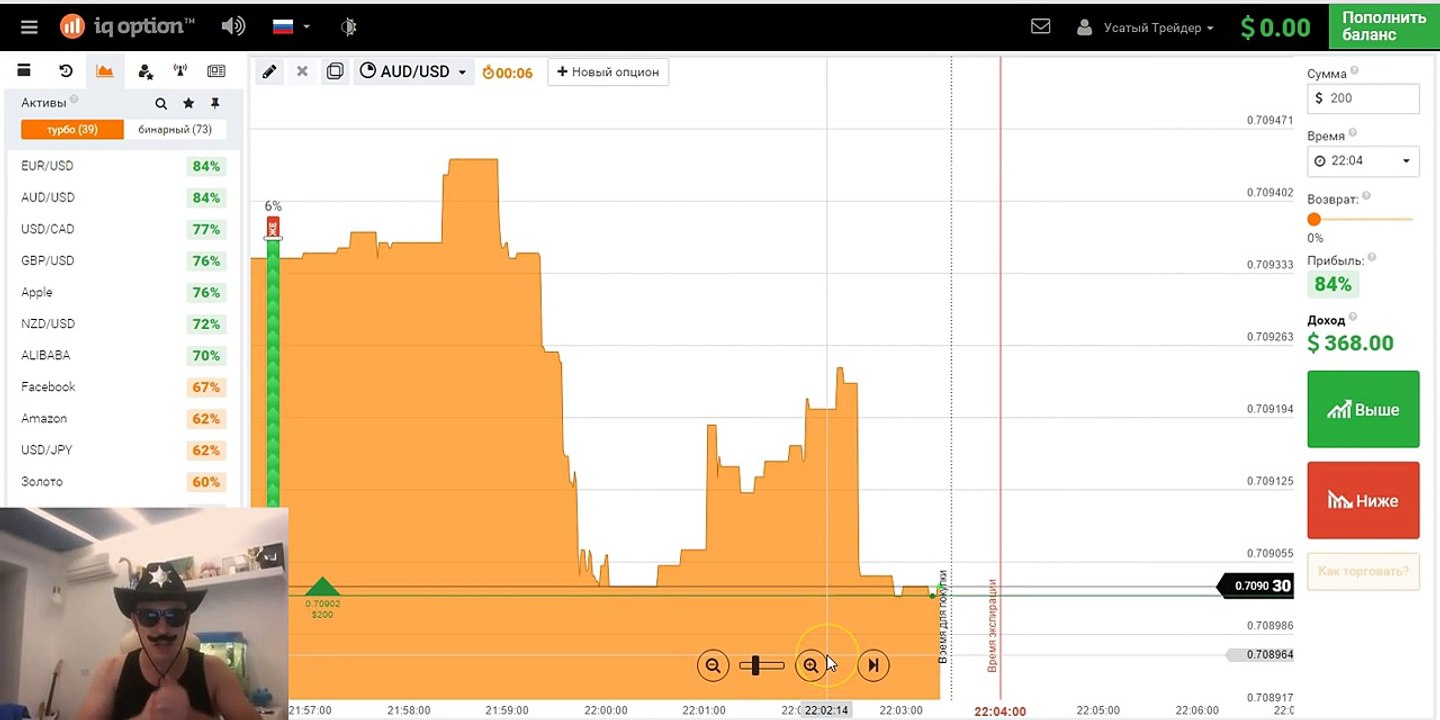Click the green open position triangle marker

[x=322, y=587]
